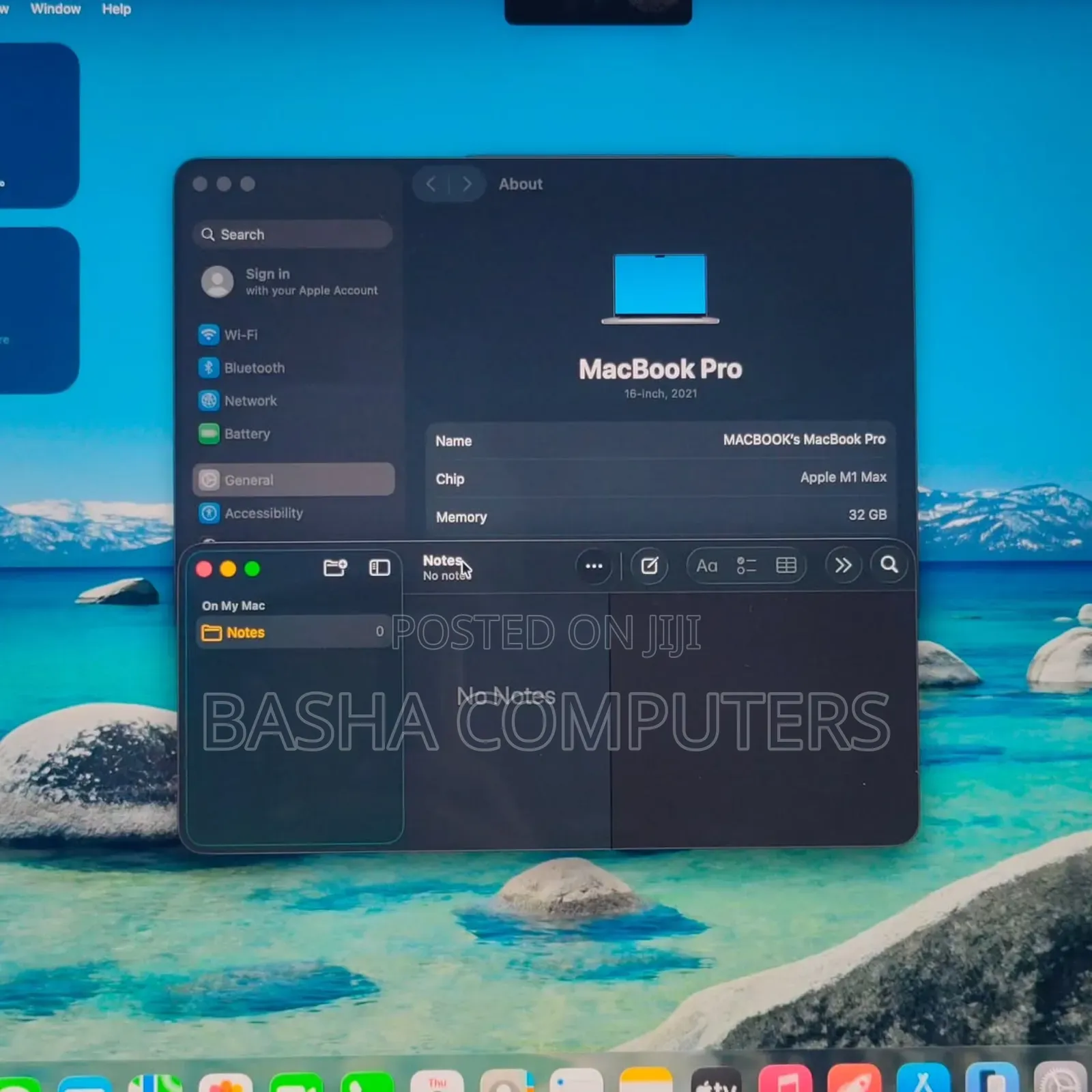The width and height of the screenshot is (1092, 1092).
Task: Open Wi-Fi settings
Action: 228,334
